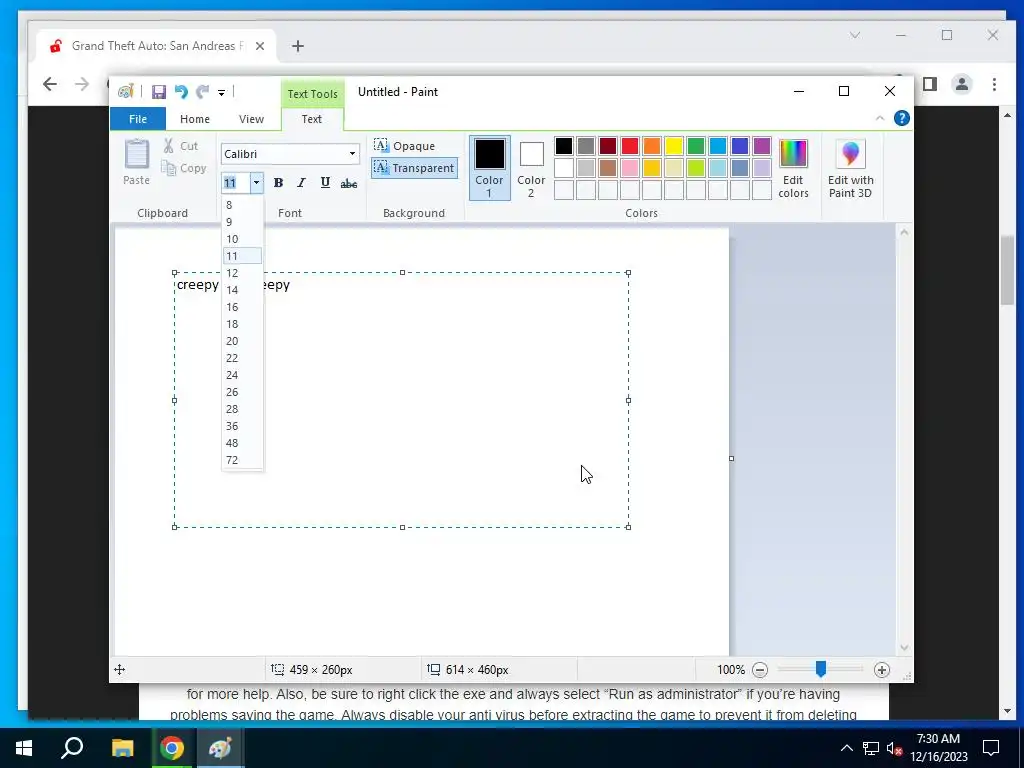Select Transparent background option
The width and height of the screenshot is (1024, 768).
click(x=414, y=168)
